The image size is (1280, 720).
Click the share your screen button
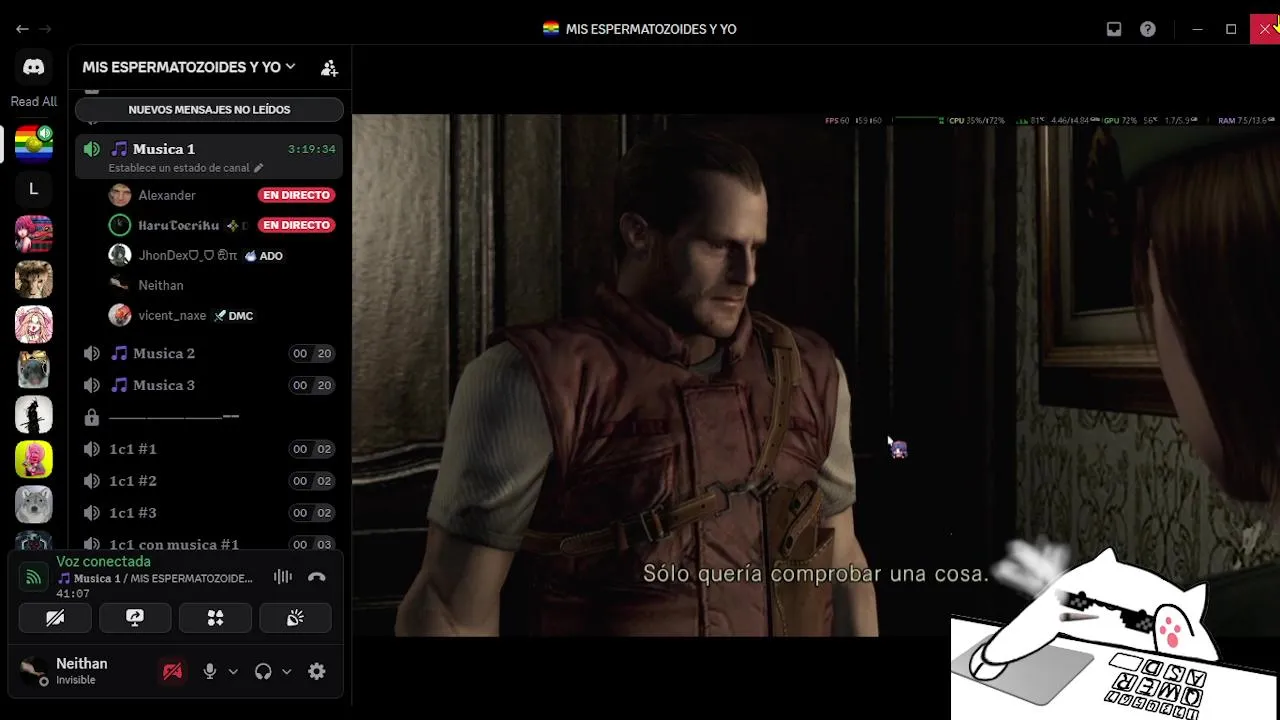[x=135, y=618]
